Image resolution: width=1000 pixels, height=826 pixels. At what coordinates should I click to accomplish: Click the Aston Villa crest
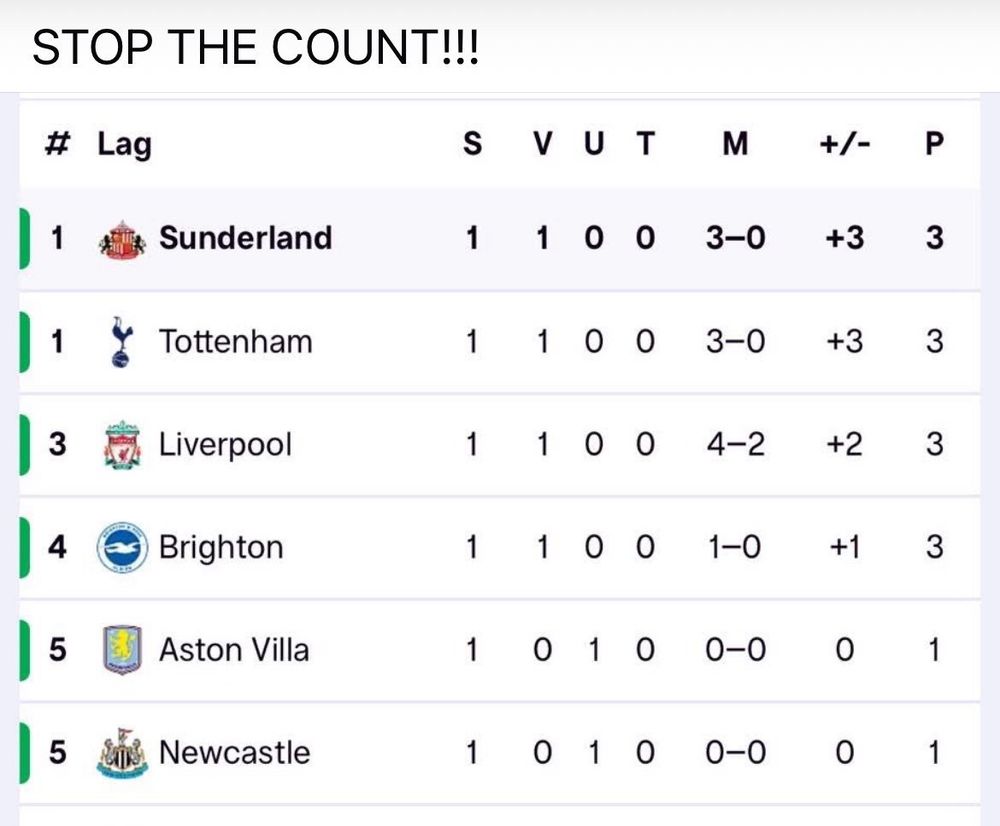coord(122,650)
